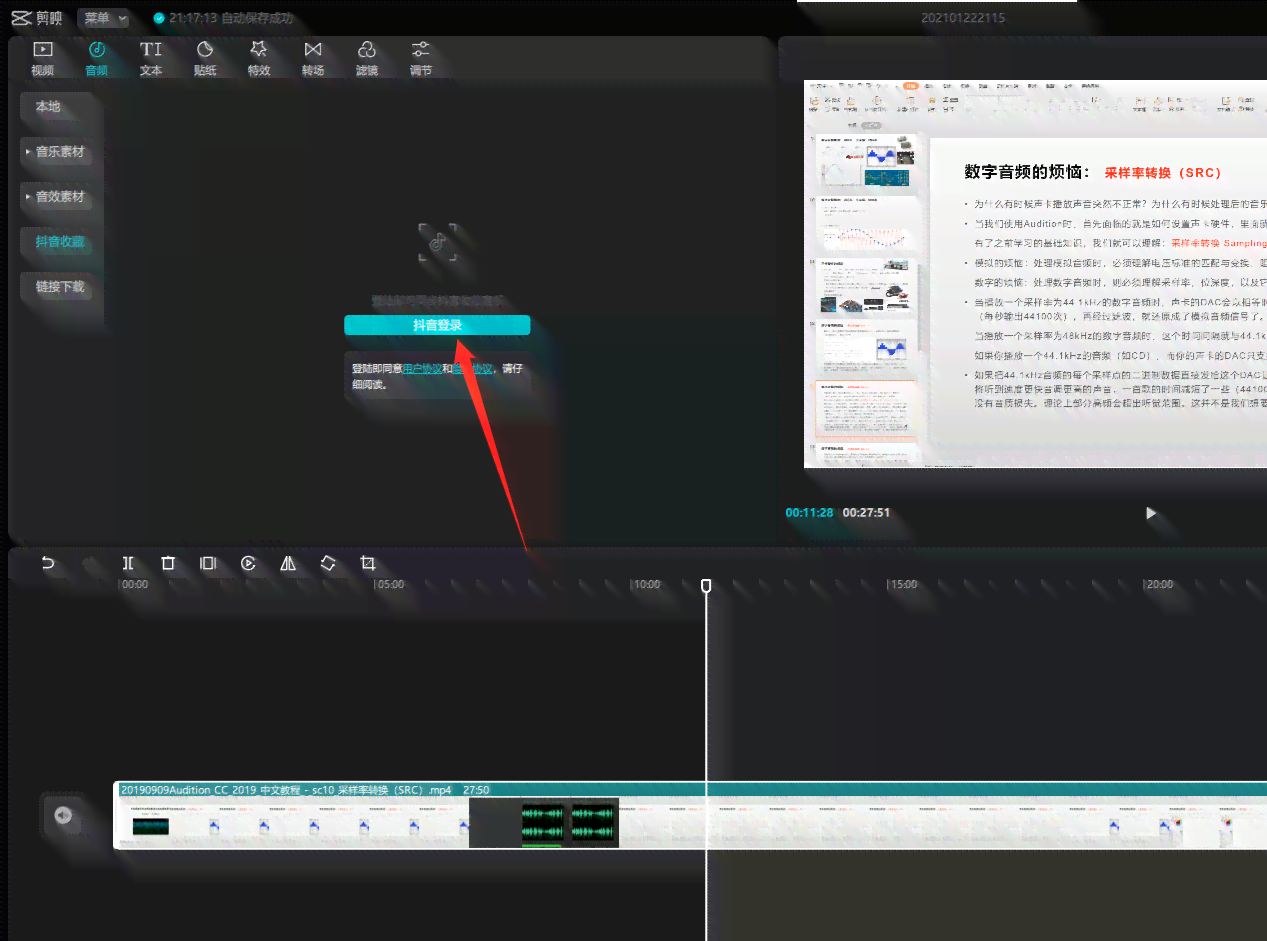Screen dimensions: 1267x941
Task: Select the Audition CC 2019 video clip
Action: (690, 814)
